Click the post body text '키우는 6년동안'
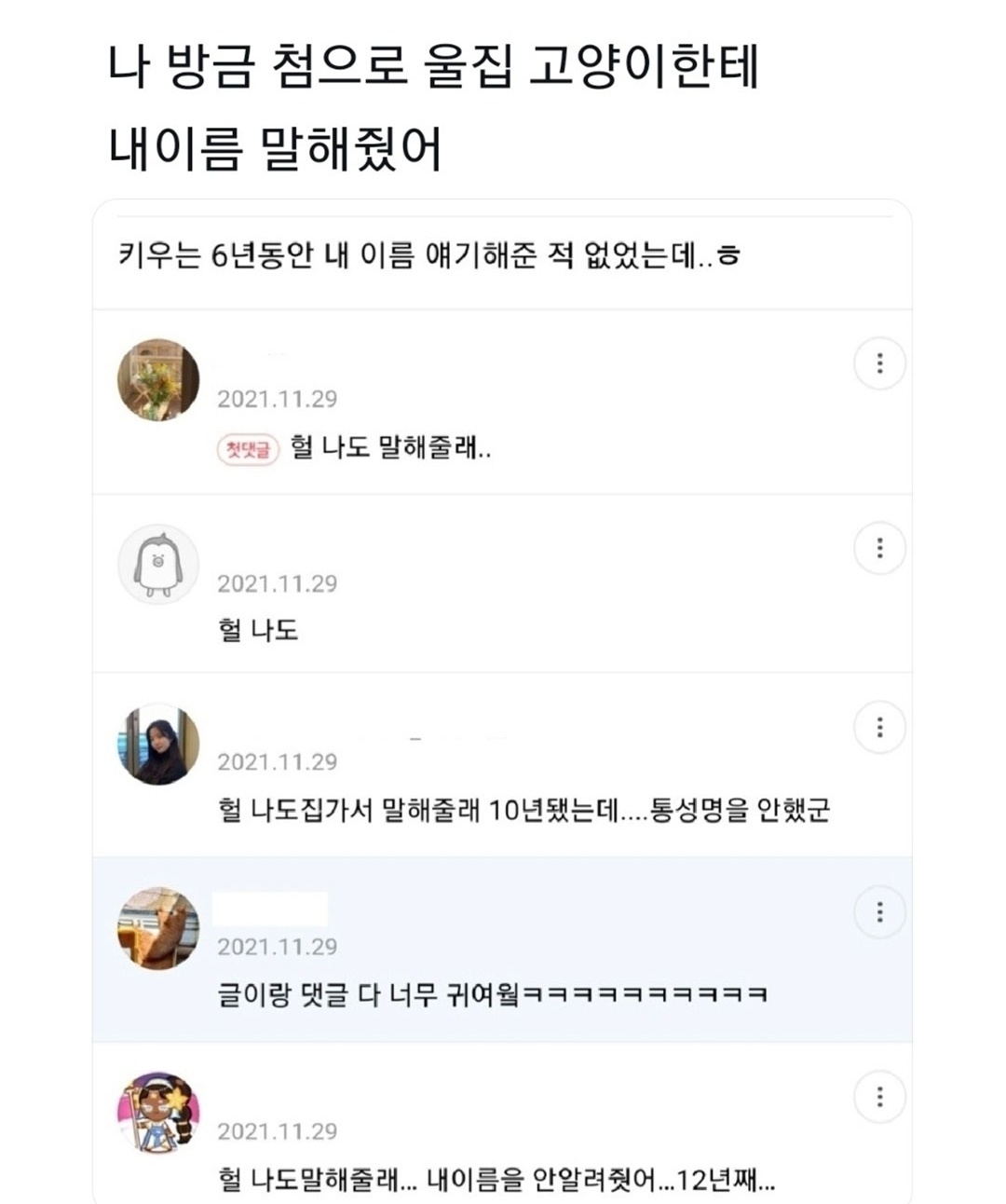 pos(428,254)
